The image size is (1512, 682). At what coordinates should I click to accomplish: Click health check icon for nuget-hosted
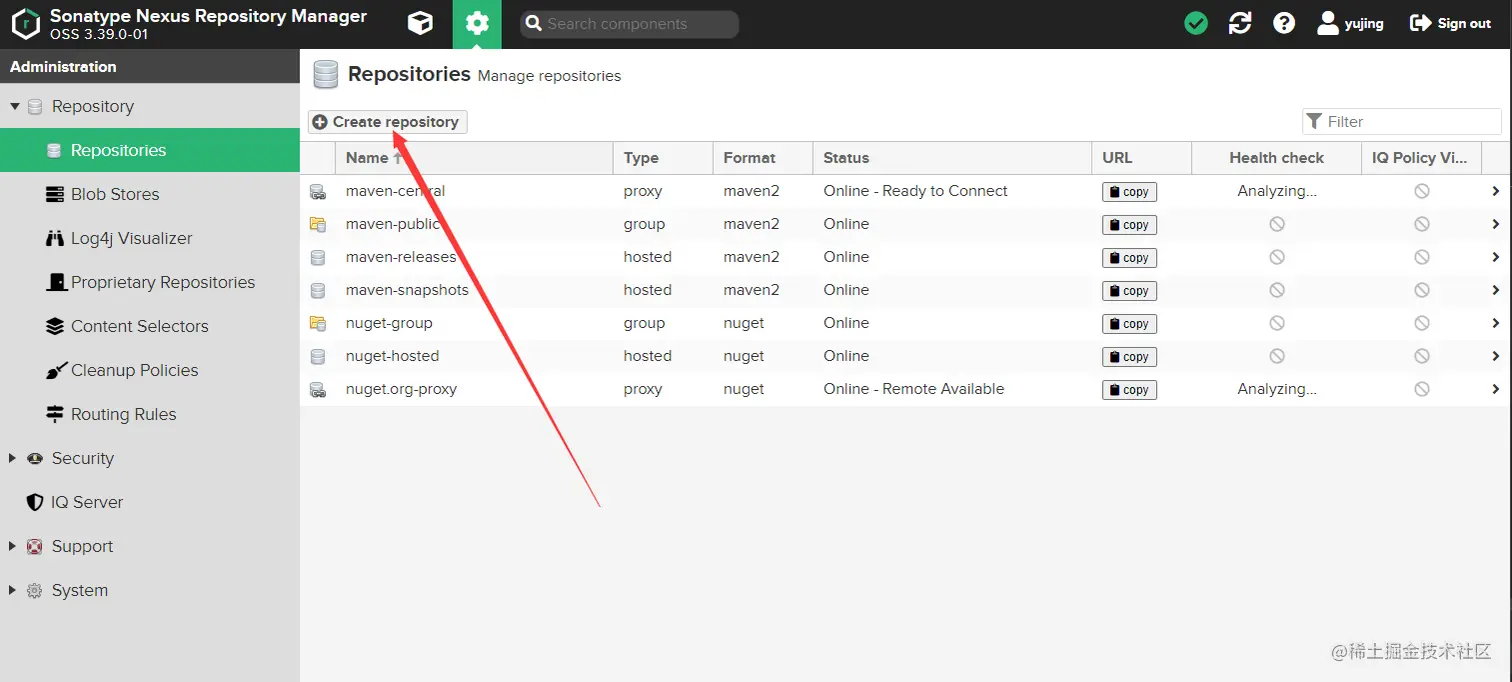(1277, 356)
